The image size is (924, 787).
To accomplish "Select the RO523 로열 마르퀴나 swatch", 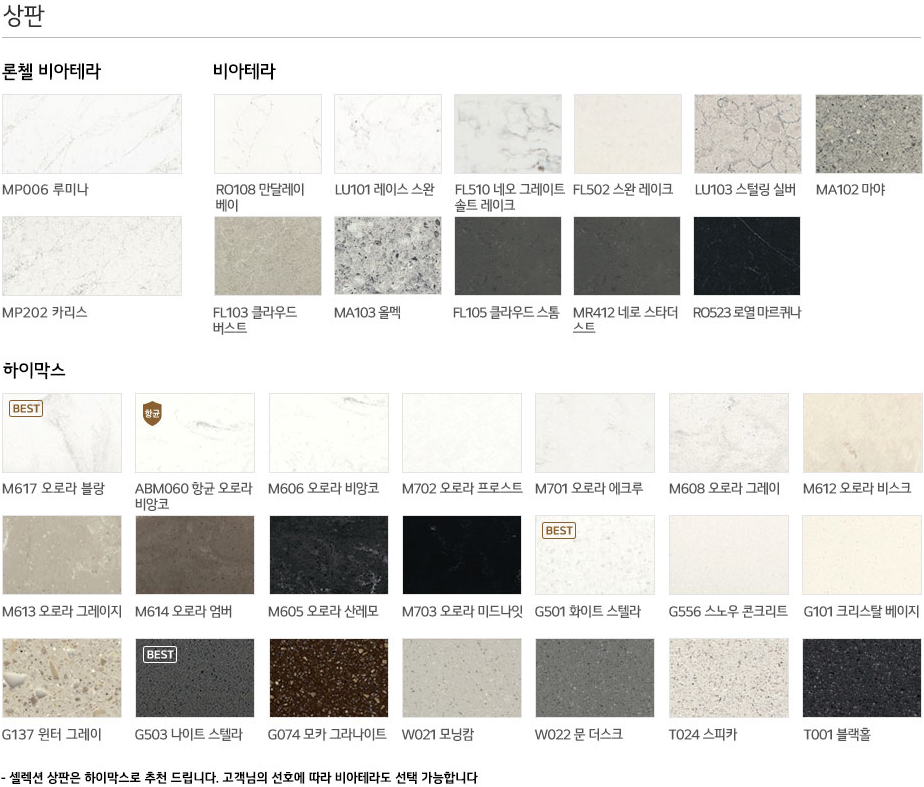I will 747,256.
